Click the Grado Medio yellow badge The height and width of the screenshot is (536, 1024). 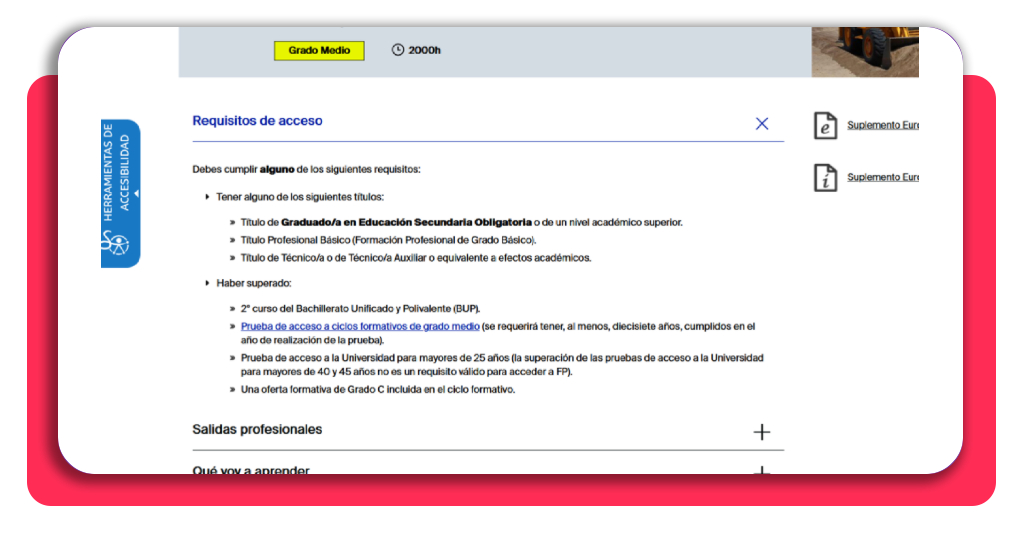(319, 50)
